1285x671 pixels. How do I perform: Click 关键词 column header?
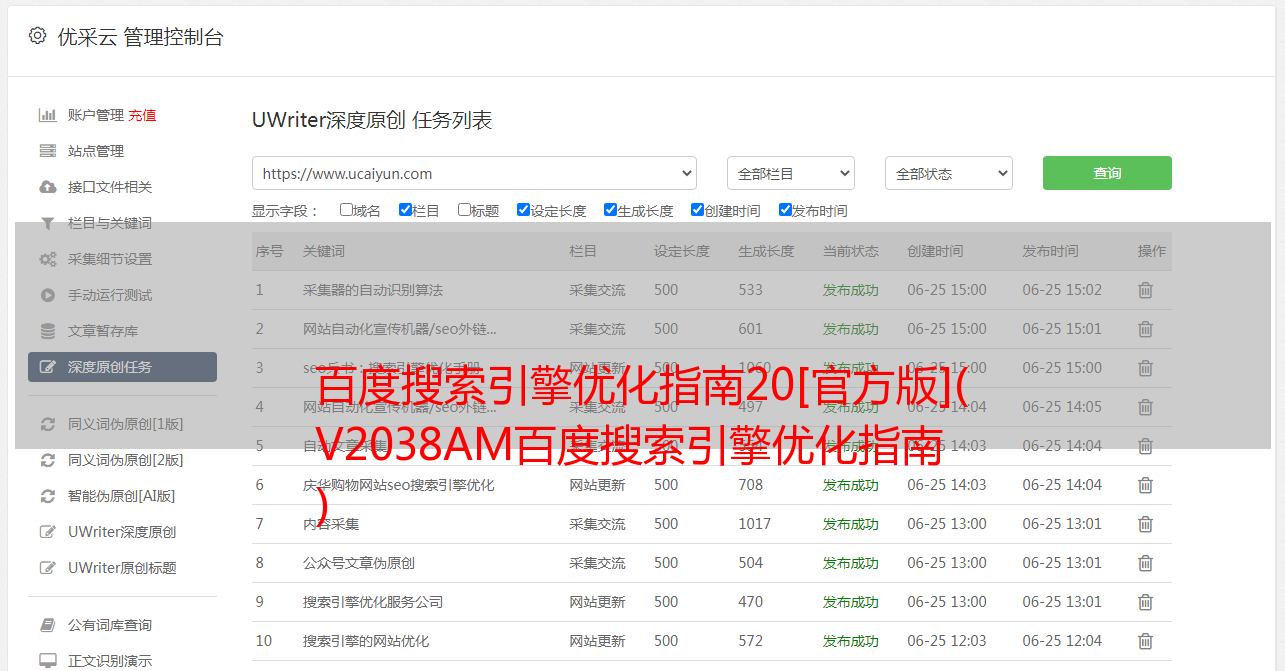324,251
